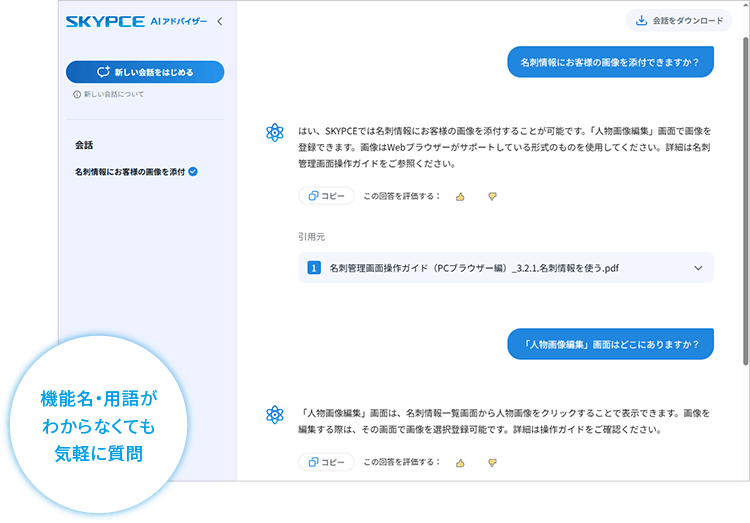This screenshot has width=750, height=523.
Task: Copy the second answer with コピー
Action: (x=326, y=462)
